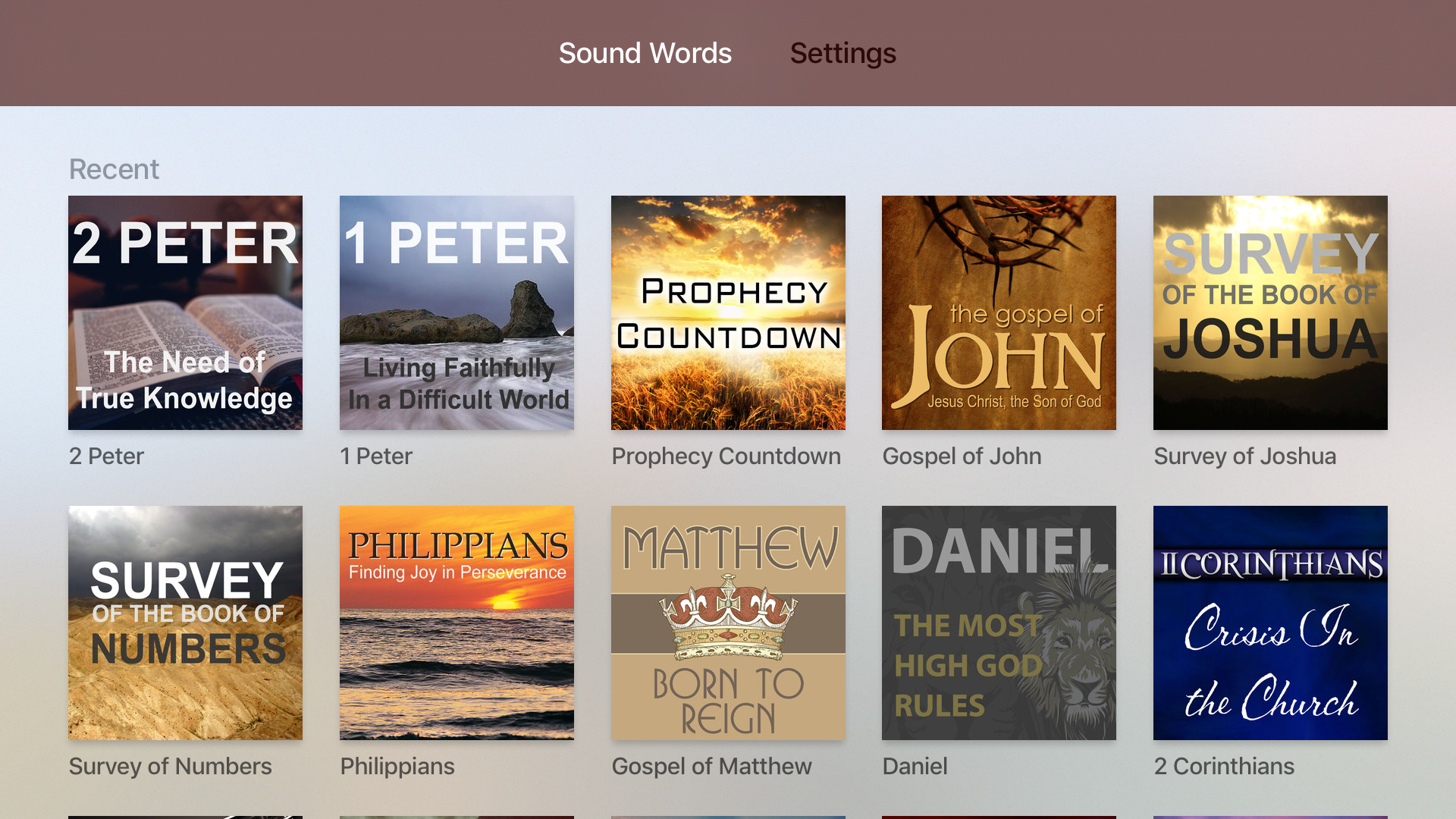
Task: Click the 'Gospel of John' title text
Action: (x=962, y=457)
